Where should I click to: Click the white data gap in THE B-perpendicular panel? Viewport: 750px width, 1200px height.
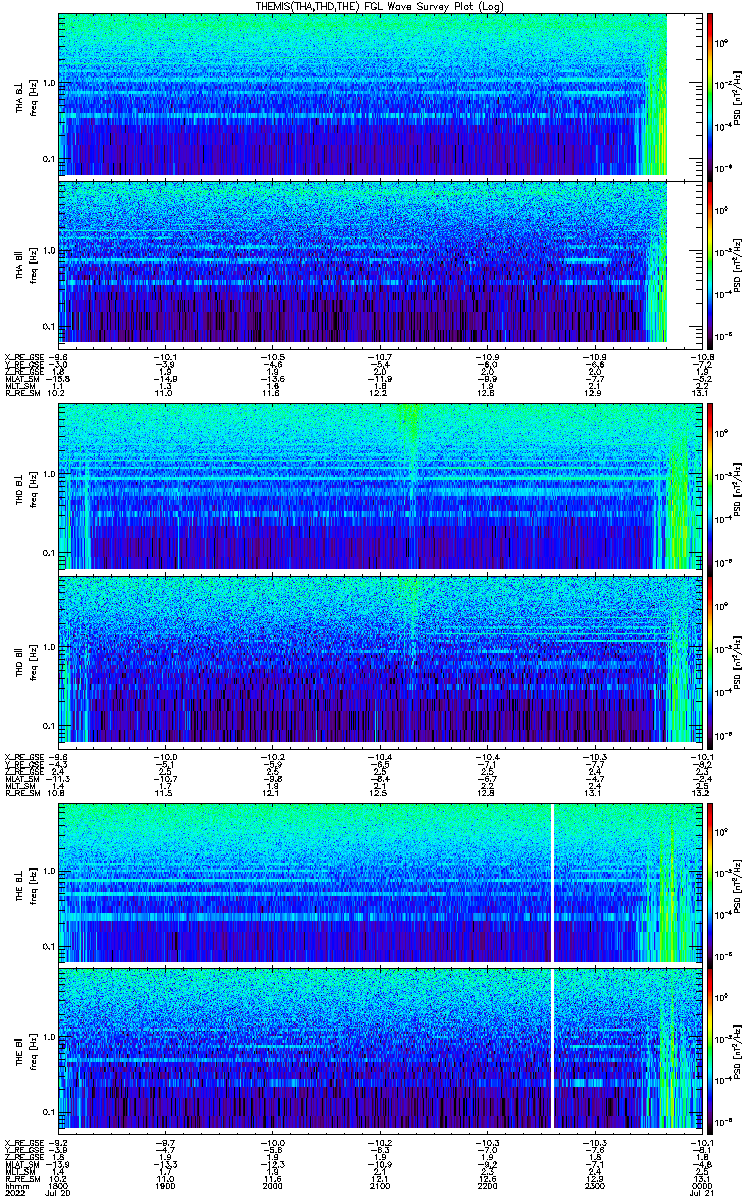(x=552, y=881)
